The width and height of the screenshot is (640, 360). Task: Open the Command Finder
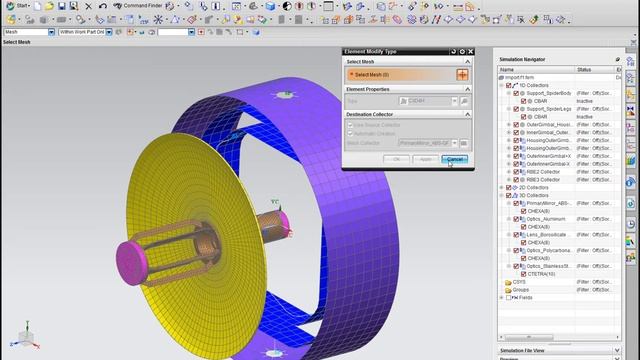point(138,6)
